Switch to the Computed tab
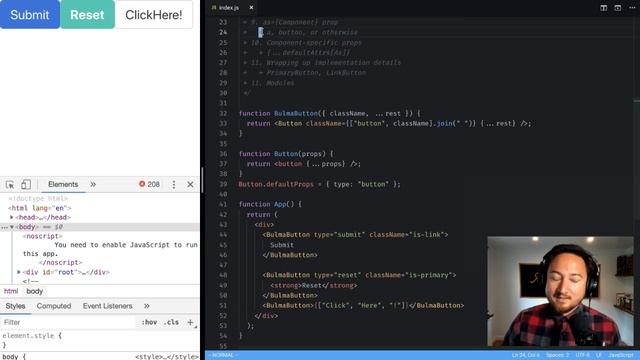The height and width of the screenshot is (360, 640). click(54, 306)
